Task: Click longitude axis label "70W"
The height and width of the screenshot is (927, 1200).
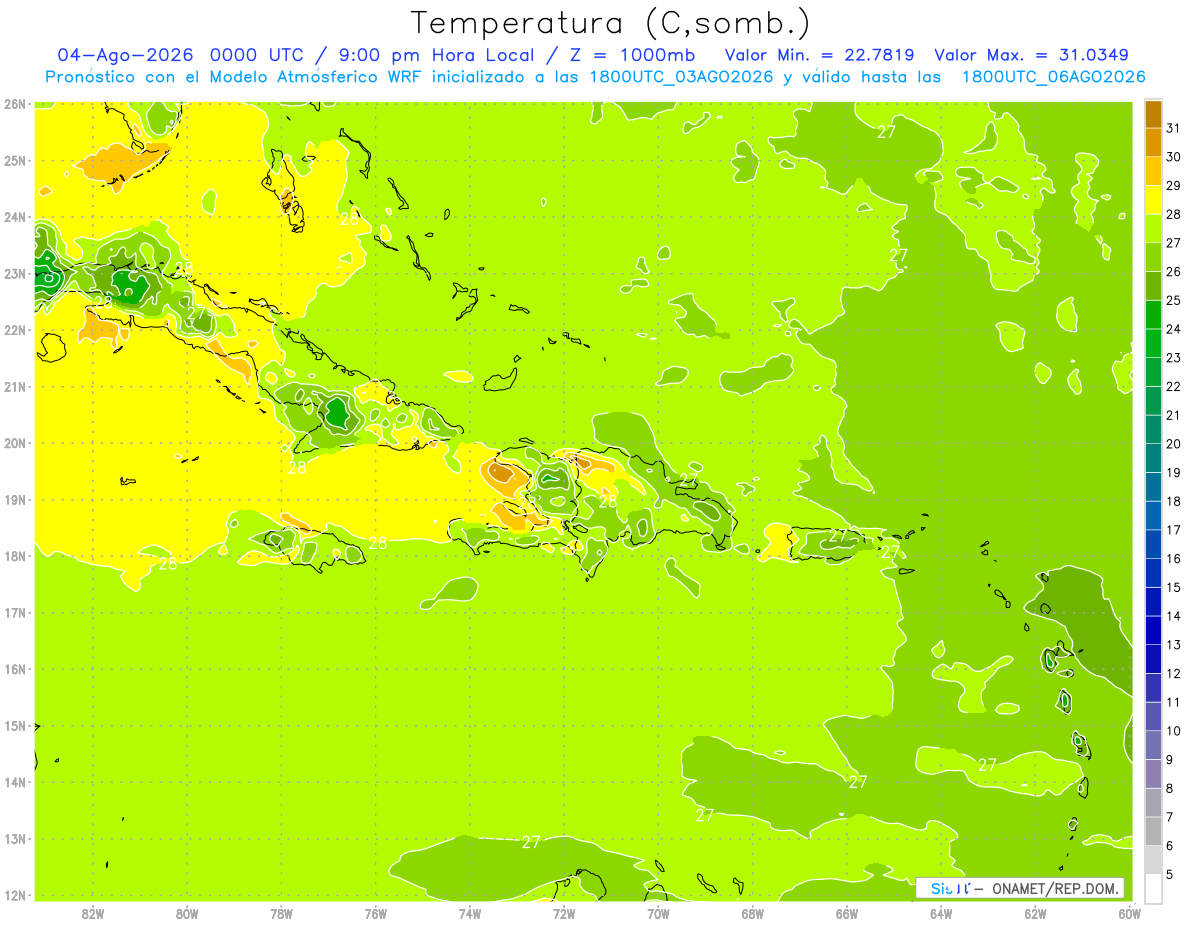Action: (658, 913)
